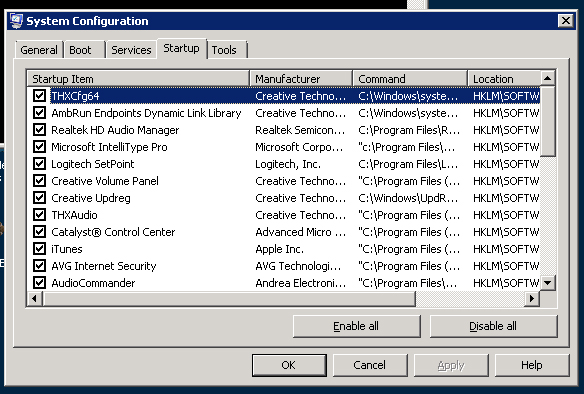Screen dimensions: 584x394
Task: Uncheck Realtek HD Audio Manager checkbox
Action: [x=39, y=130]
